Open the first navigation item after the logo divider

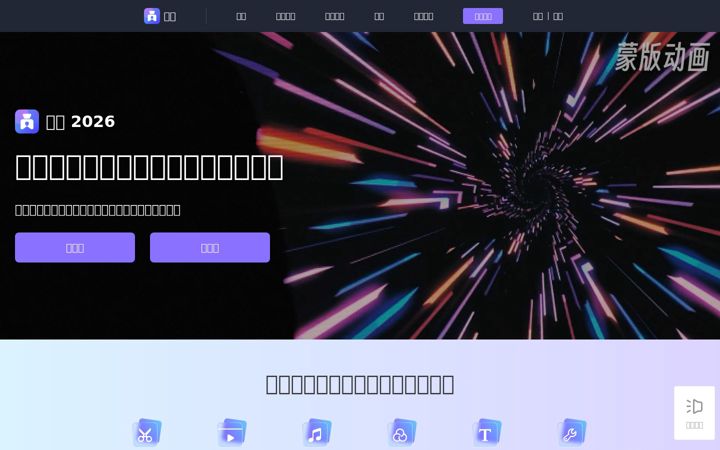pyautogui.click(x=241, y=17)
